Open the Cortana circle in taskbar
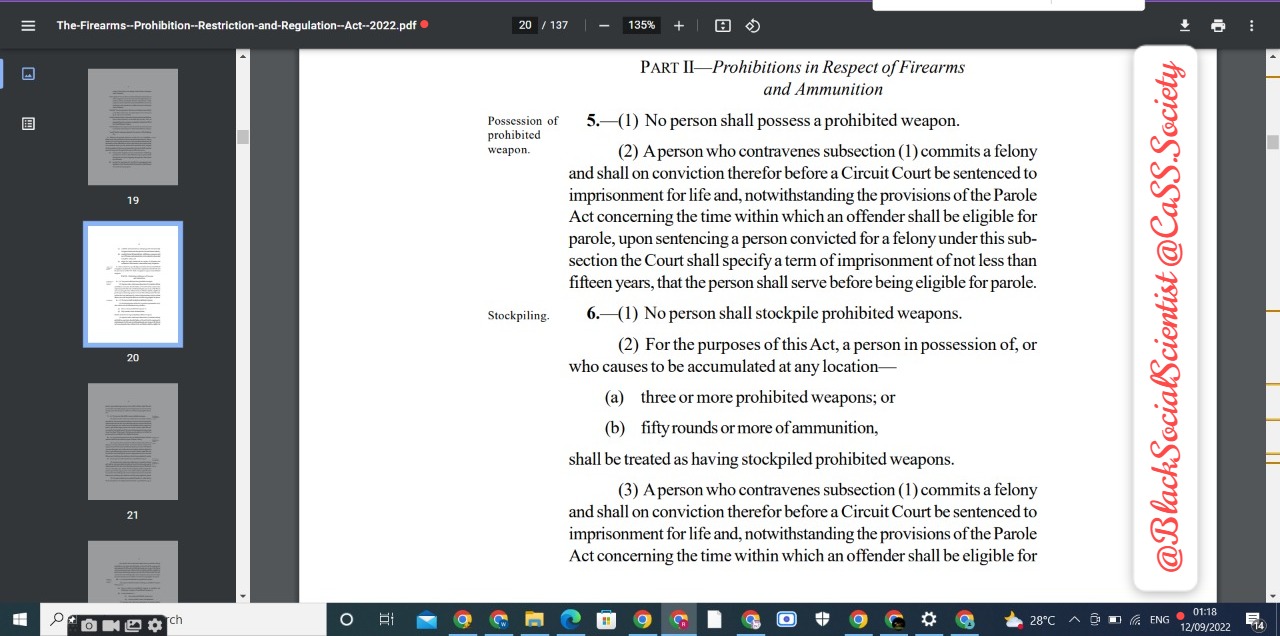Viewport: 1280px width, 636px height. 346,620
